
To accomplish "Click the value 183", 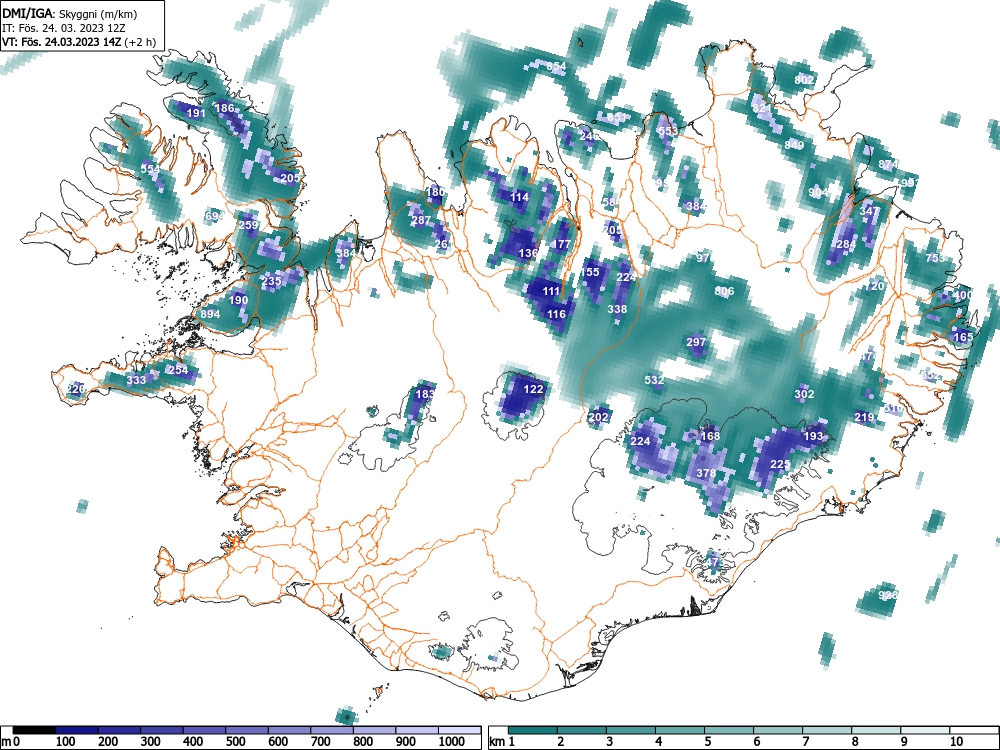I will (425, 394).
